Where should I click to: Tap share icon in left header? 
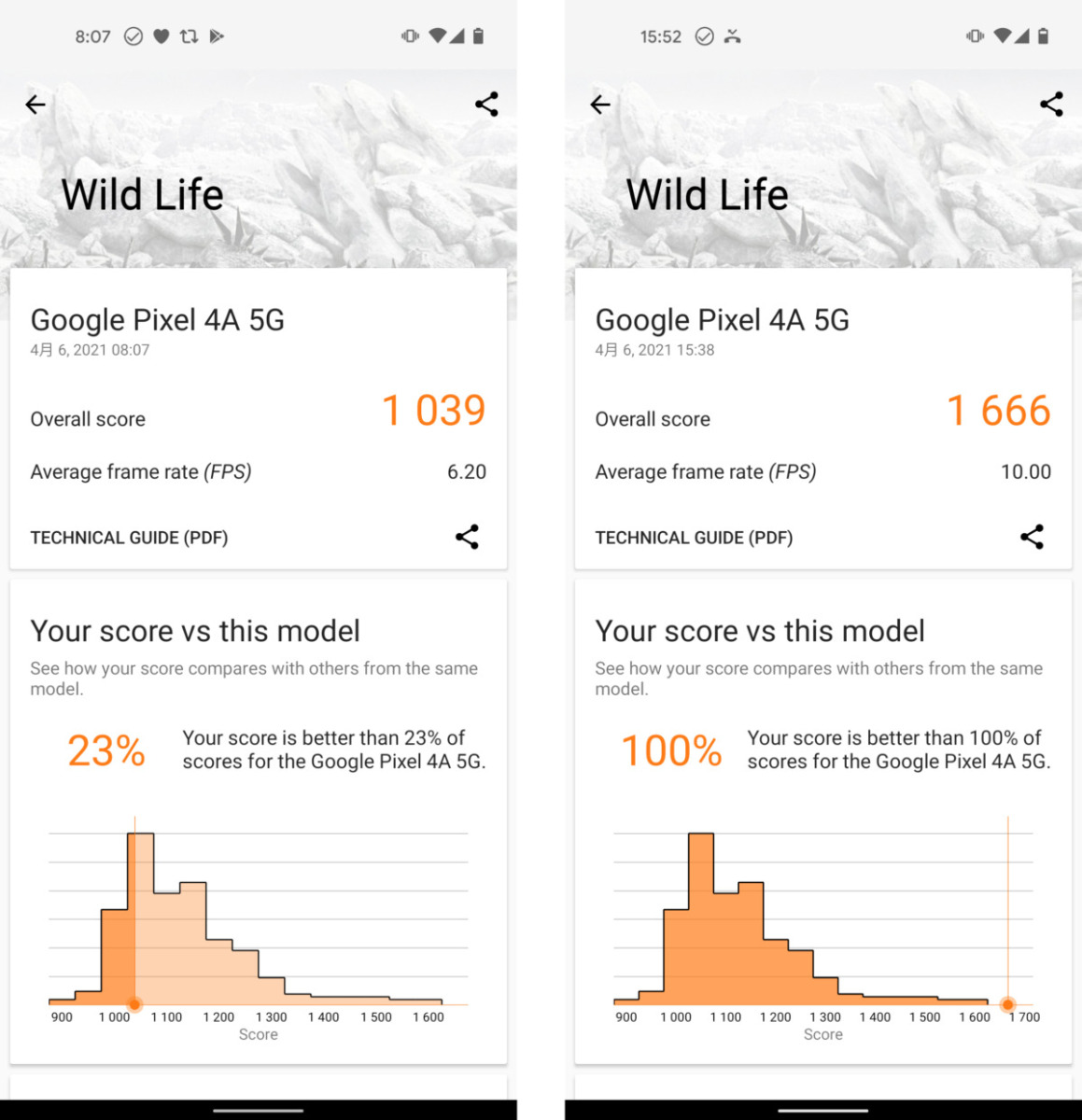tap(486, 104)
